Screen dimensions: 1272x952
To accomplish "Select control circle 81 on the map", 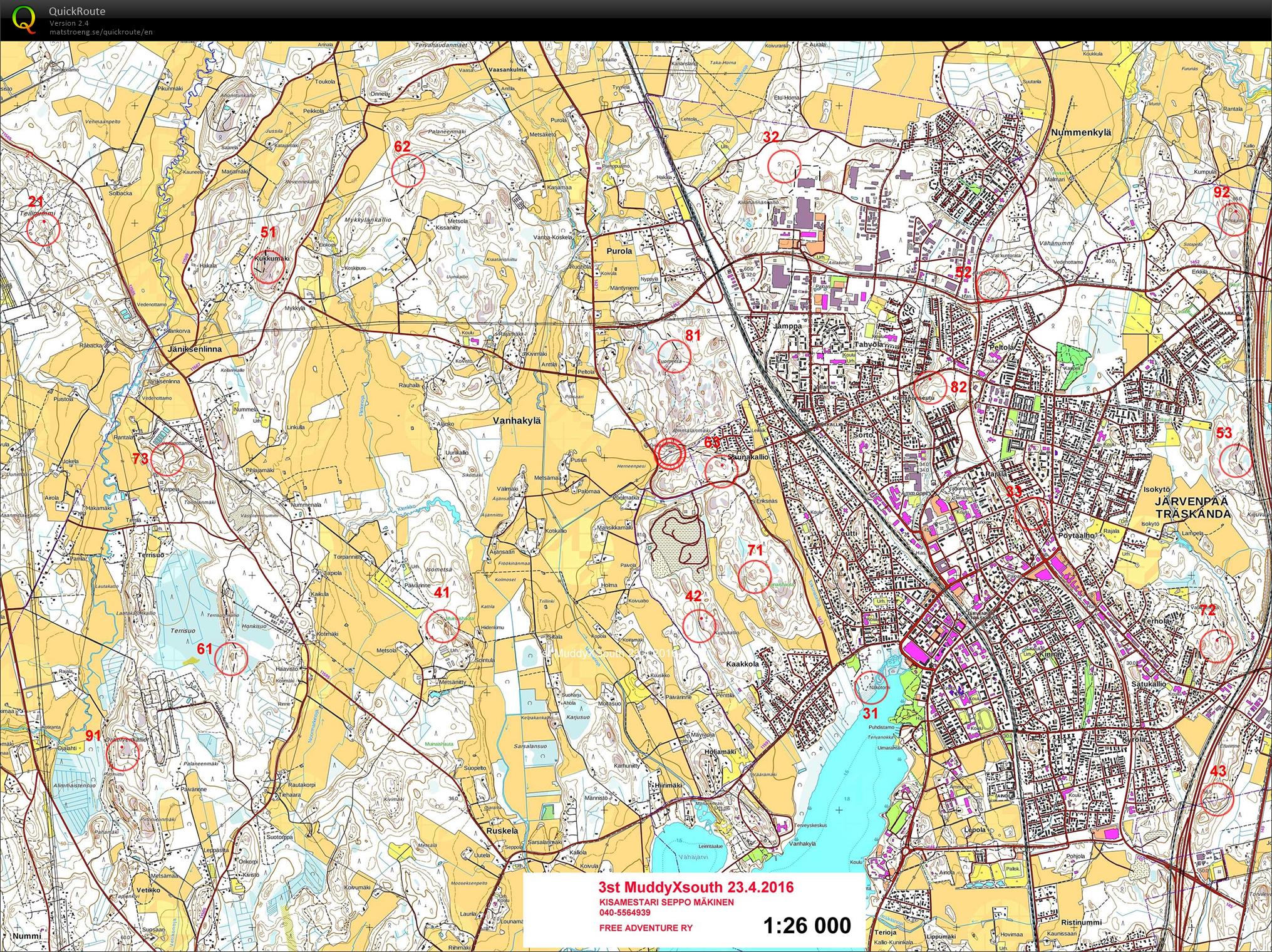I will coord(675,356).
